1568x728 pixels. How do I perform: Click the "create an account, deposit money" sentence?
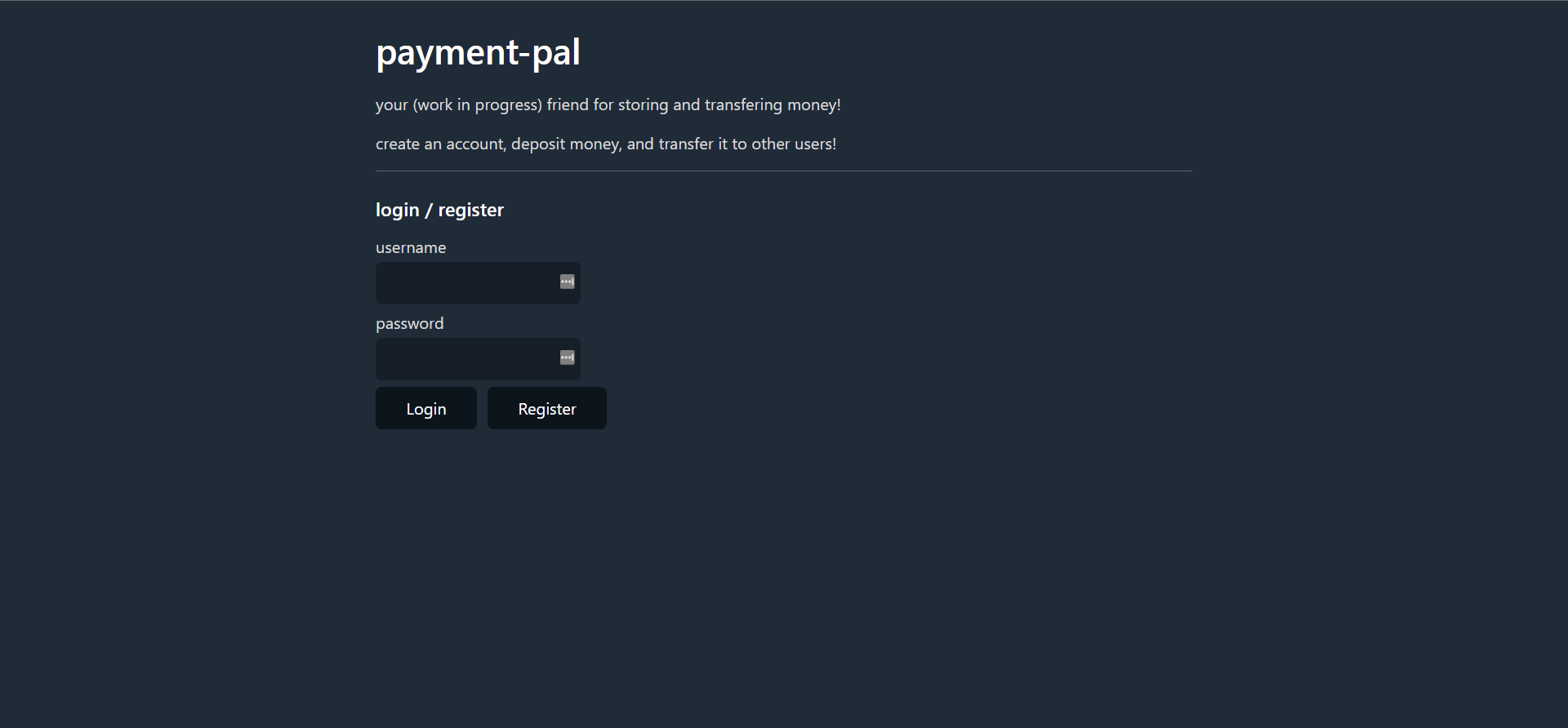tap(606, 144)
